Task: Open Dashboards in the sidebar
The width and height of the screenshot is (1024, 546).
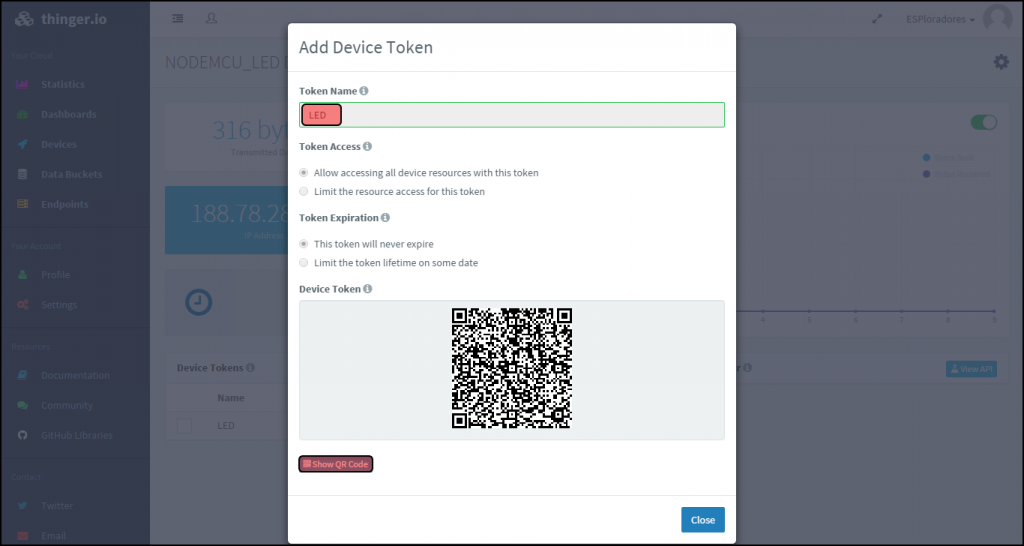Action: (x=69, y=114)
